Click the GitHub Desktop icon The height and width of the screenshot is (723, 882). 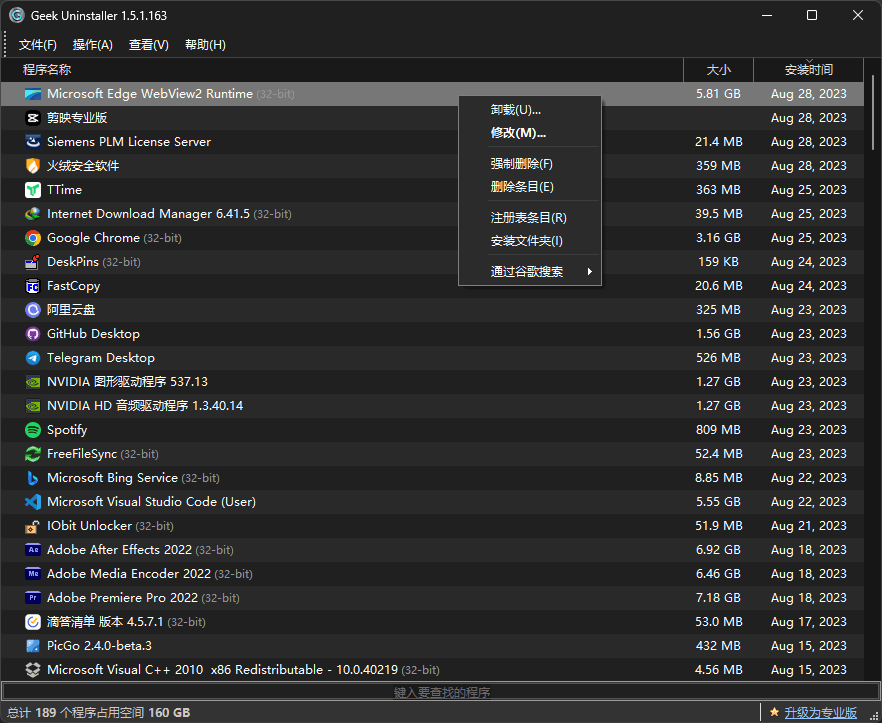[33, 334]
